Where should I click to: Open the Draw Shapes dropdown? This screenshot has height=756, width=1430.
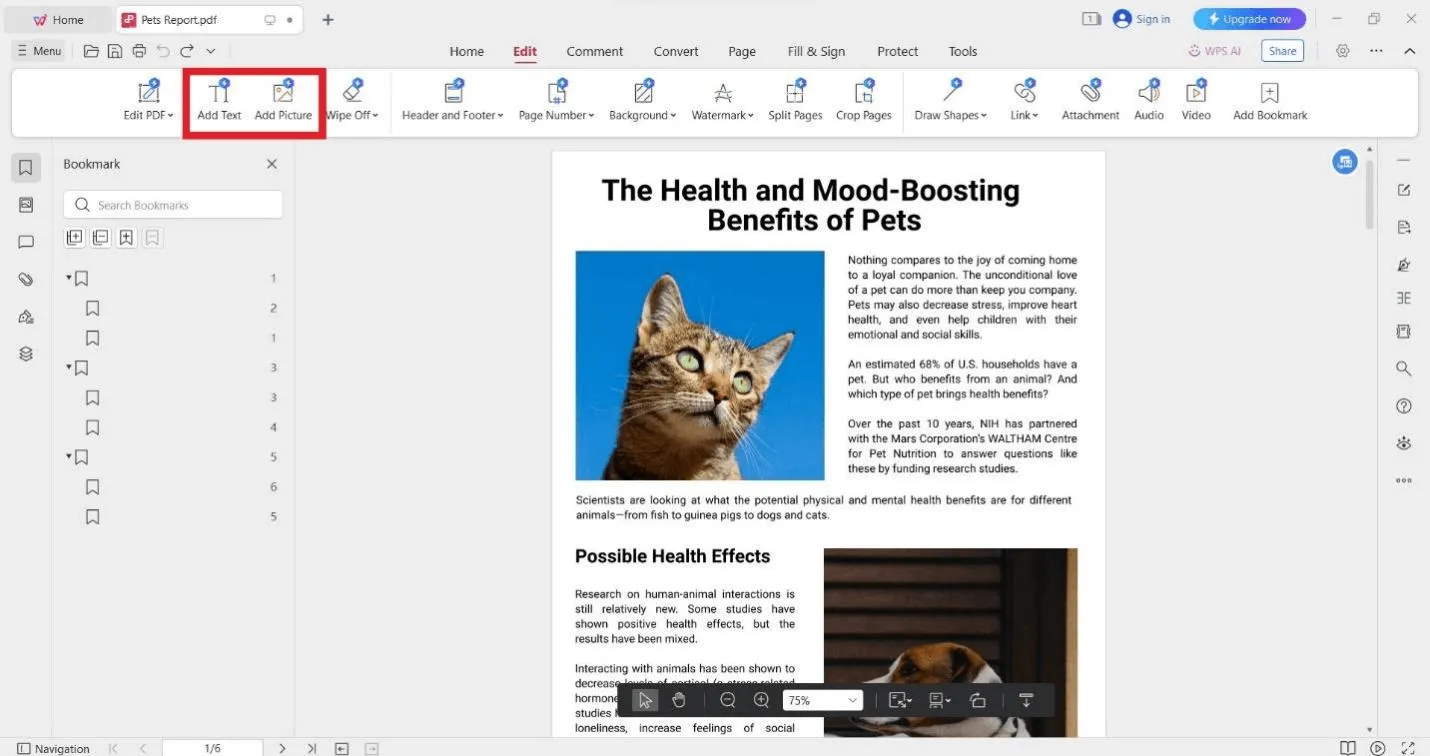coord(949,100)
